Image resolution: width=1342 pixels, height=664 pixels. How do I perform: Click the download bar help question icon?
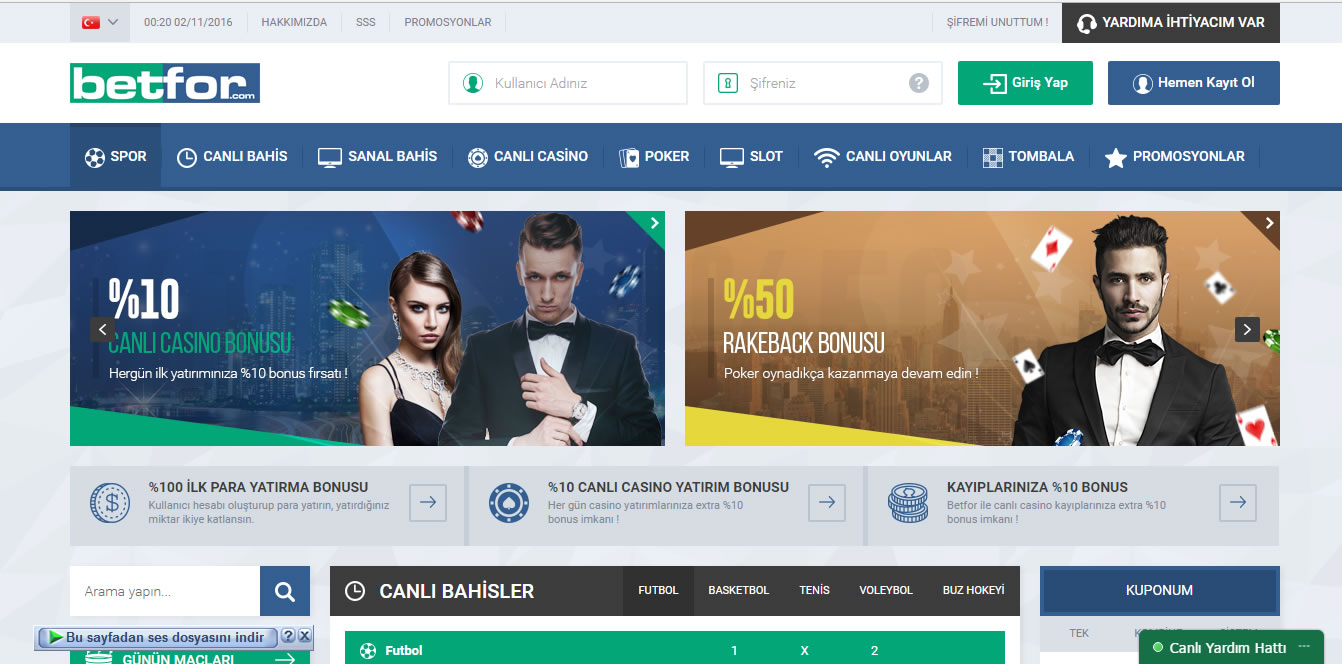[x=288, y=636]
